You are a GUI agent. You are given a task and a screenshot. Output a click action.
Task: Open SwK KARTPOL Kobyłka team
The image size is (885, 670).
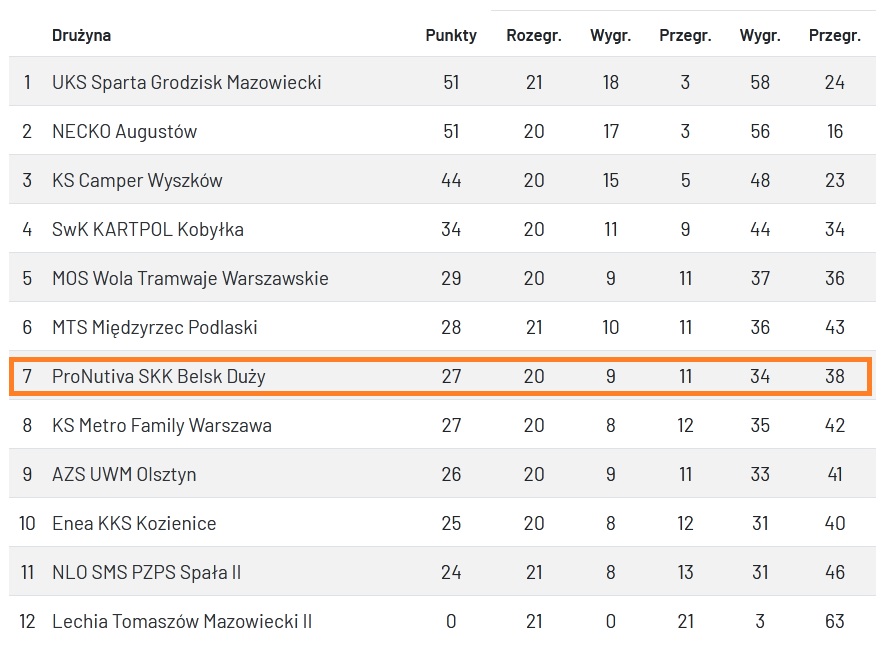[x=147, y=229]
